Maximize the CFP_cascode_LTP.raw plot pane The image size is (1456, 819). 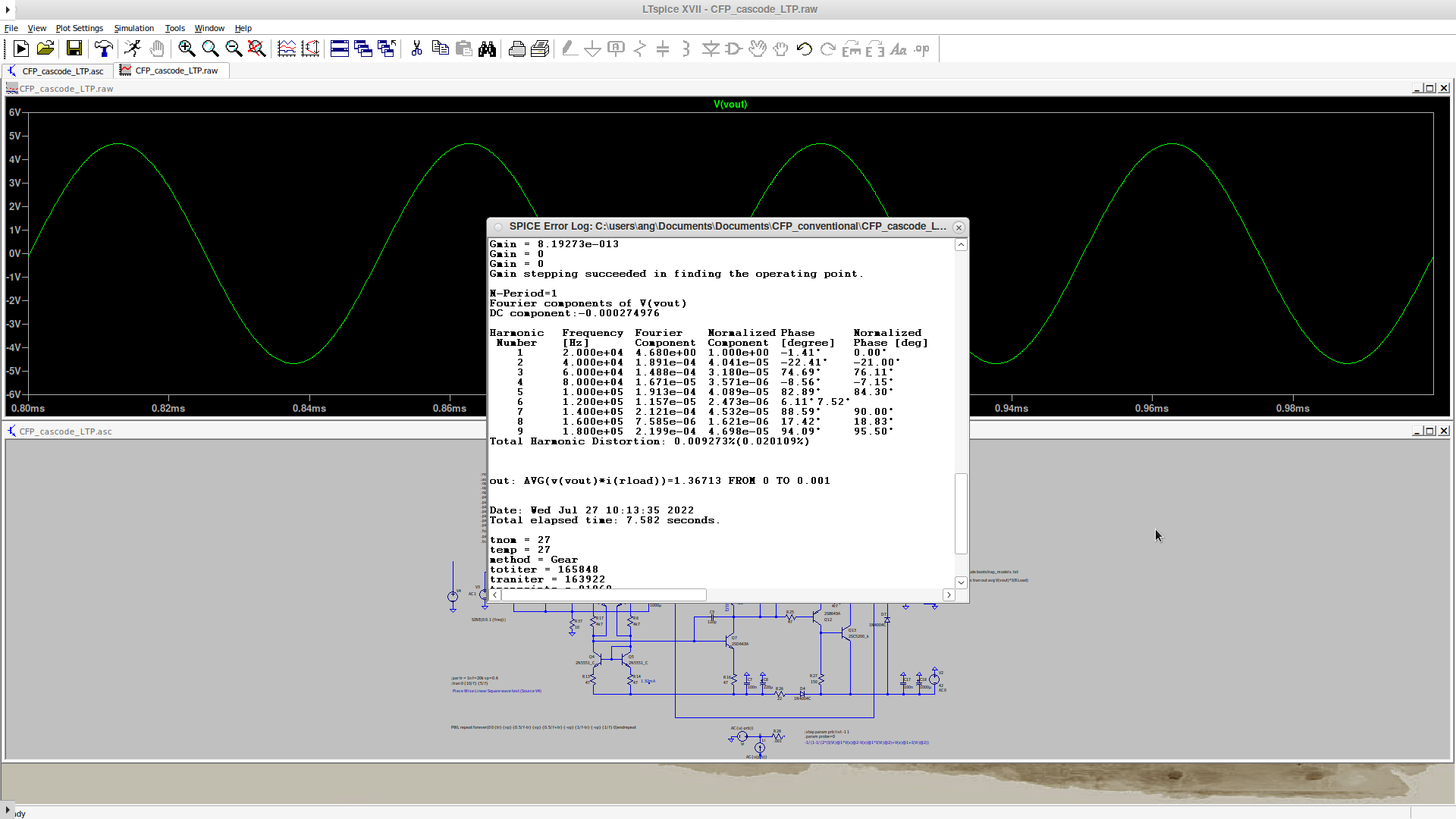tap(1429, 89)
